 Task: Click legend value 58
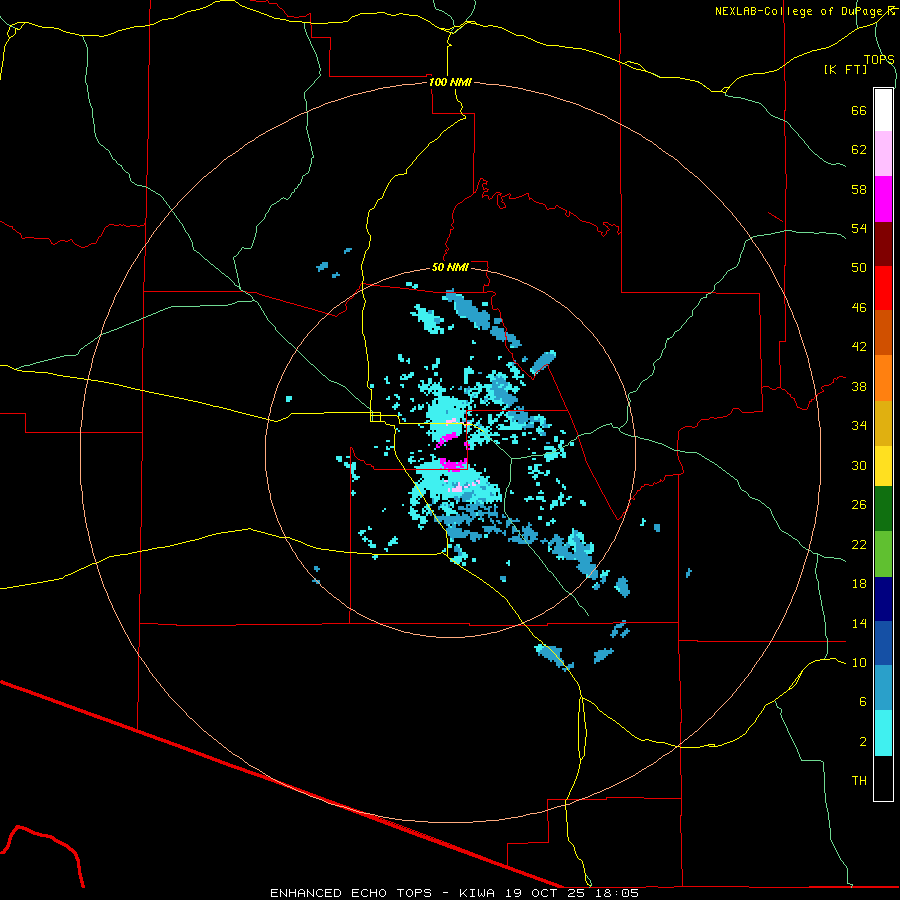(859, 189)
